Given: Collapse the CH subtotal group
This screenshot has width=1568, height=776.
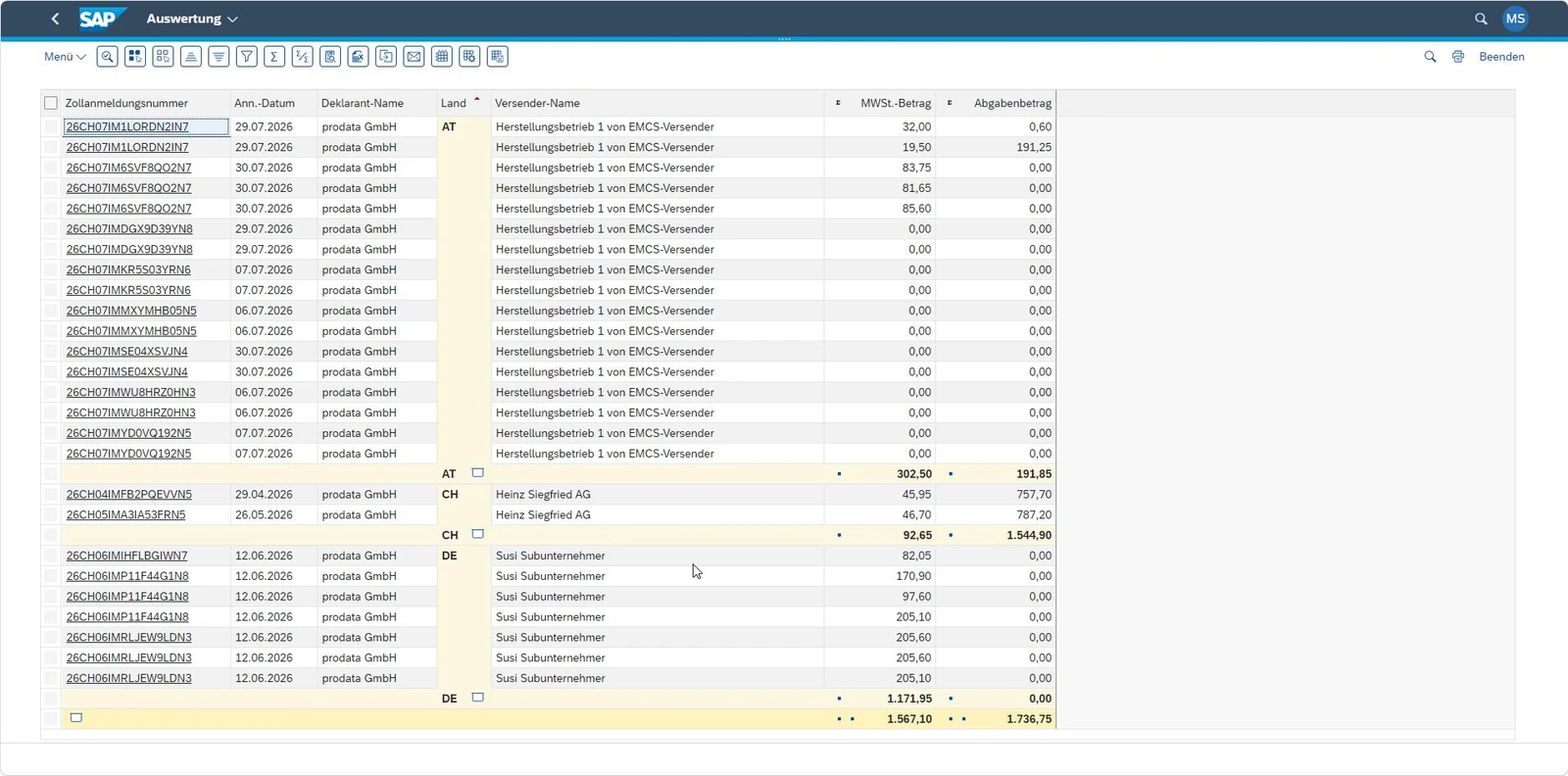Looking at the screenshot, I should point(478,534).
